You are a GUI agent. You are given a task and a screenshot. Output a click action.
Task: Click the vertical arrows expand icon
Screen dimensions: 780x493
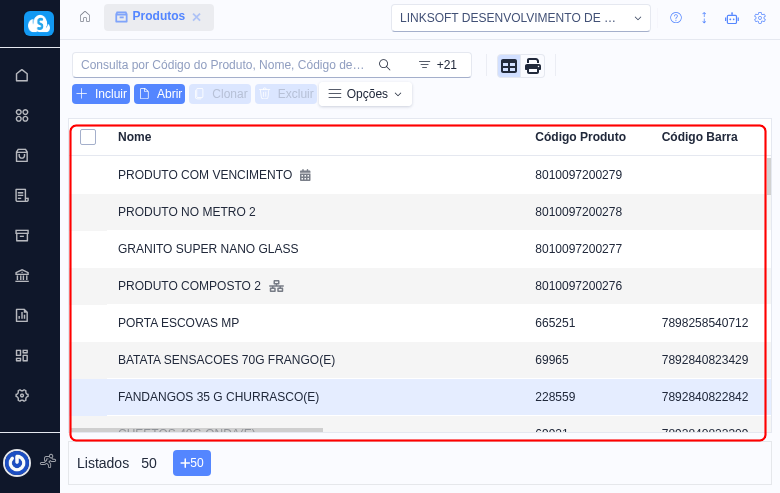(x=704, y=18)
